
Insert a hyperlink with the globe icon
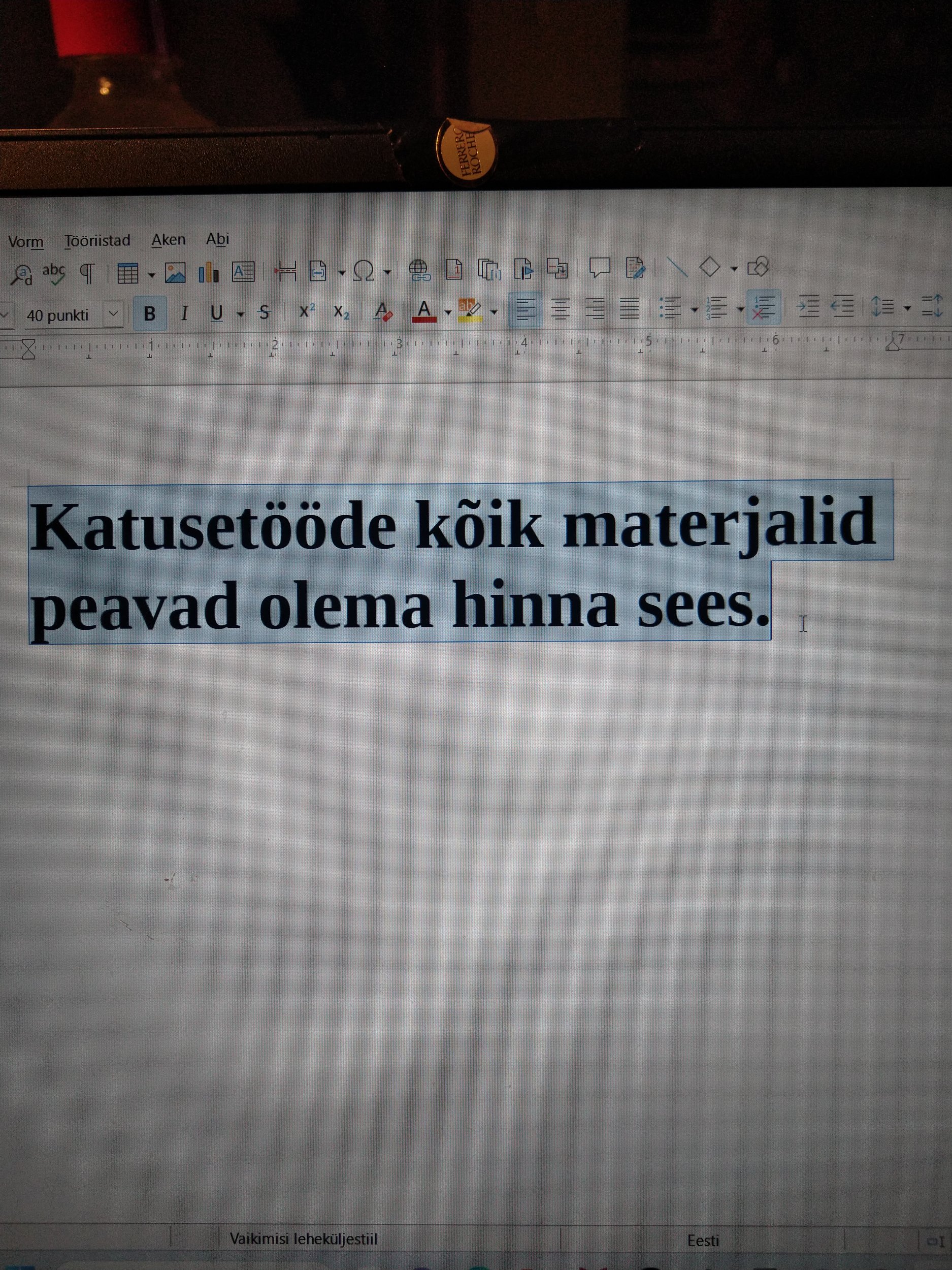pos(419,270)
